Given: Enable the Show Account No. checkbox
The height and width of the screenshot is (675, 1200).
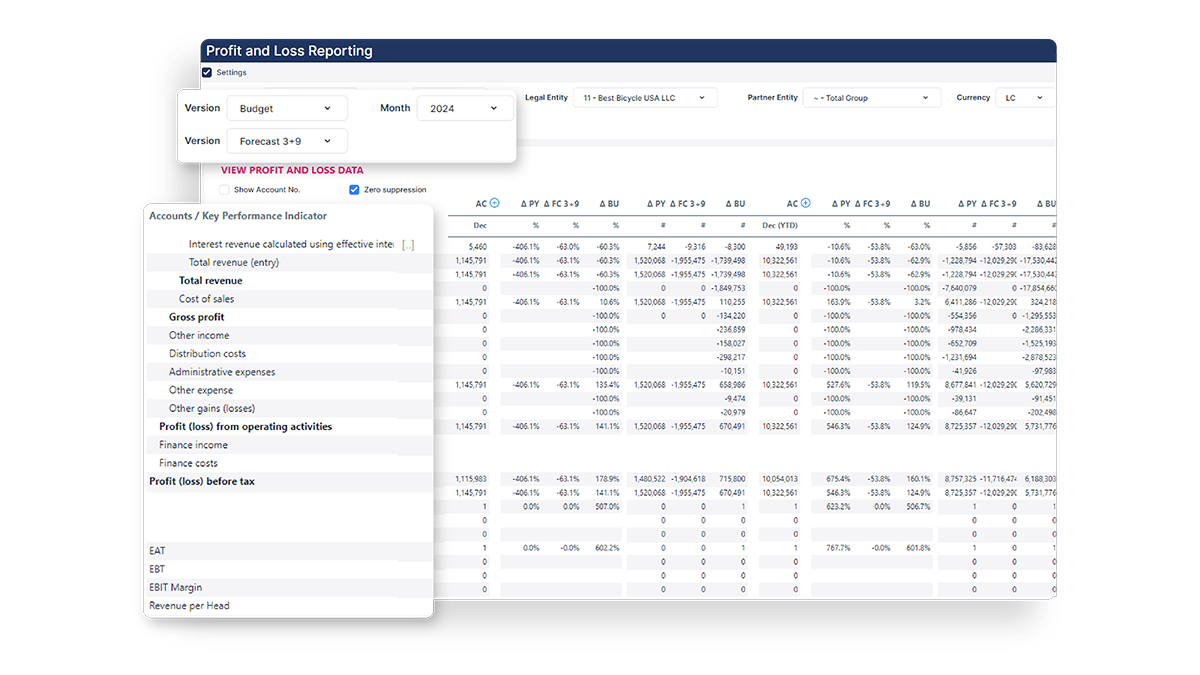Looking at the screenshot, I should point(224,190).
